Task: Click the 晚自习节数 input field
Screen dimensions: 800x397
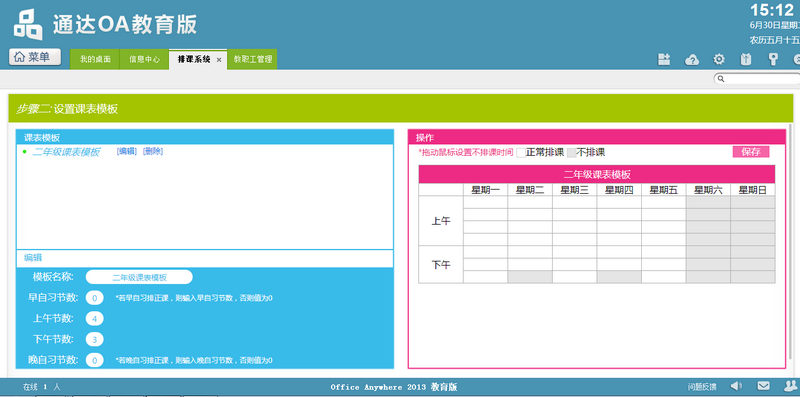Action: (94, 360)
